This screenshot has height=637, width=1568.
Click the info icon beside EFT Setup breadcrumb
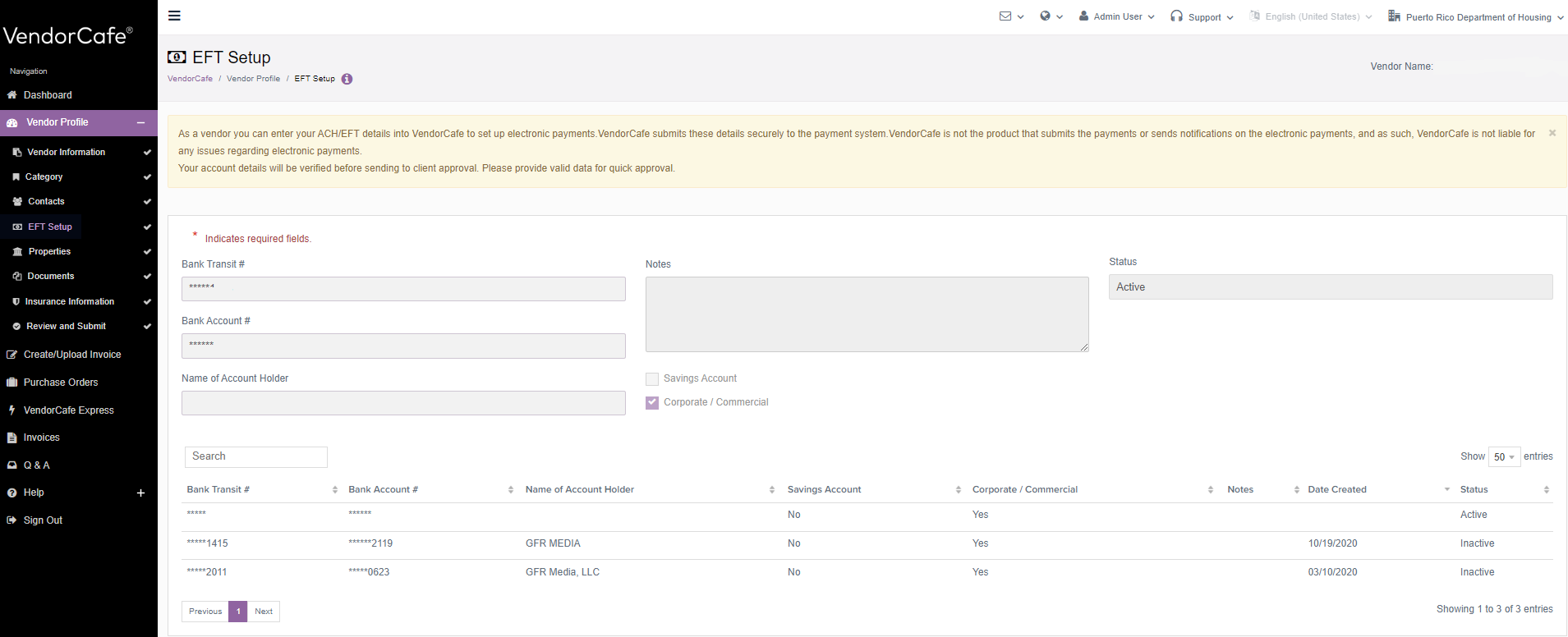coord(347,80)
